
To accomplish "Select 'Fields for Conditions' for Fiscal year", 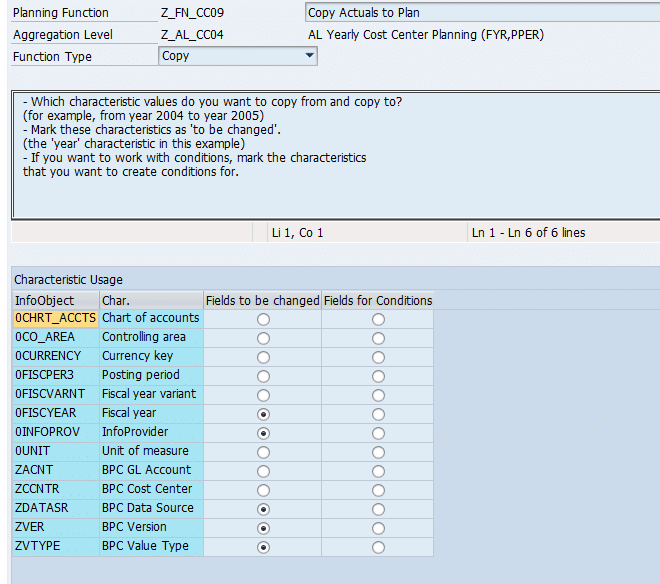I will tap(378, 414).
